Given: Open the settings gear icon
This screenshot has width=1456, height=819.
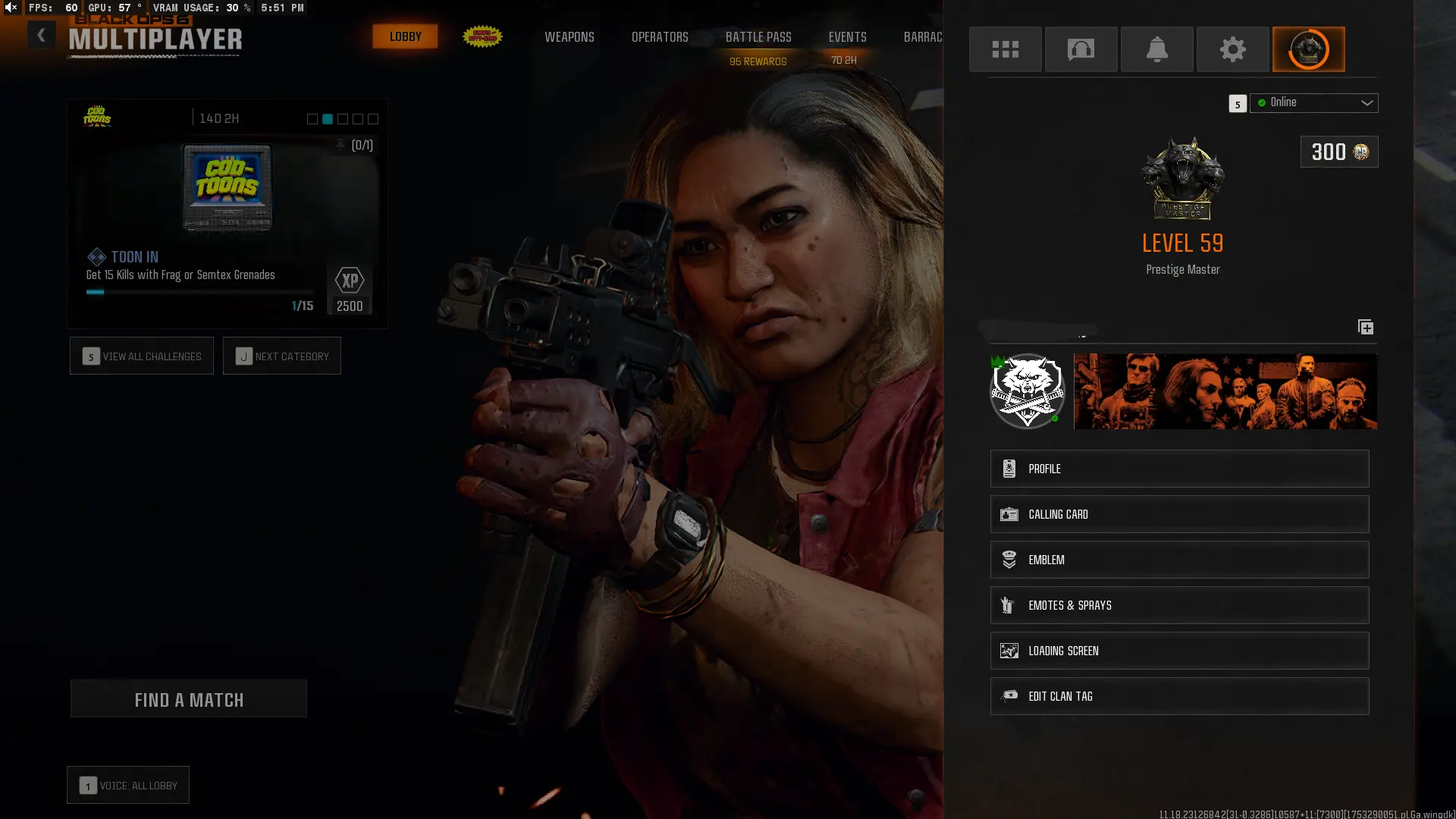Looking at the screenshot, I should coord(1232,49).
